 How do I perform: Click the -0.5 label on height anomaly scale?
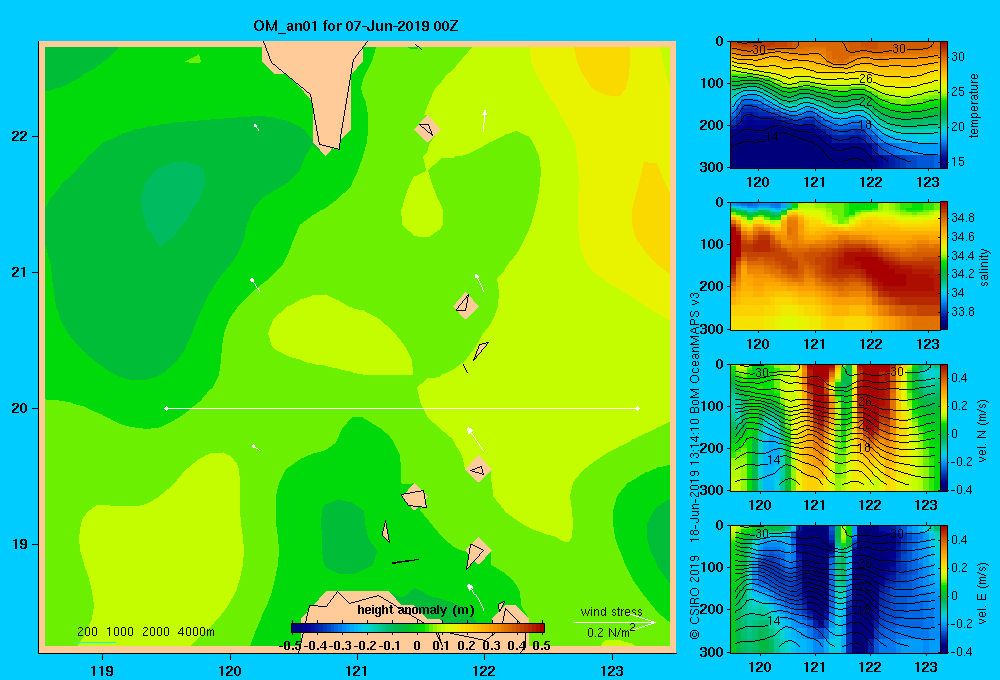[x=290, y=646]
